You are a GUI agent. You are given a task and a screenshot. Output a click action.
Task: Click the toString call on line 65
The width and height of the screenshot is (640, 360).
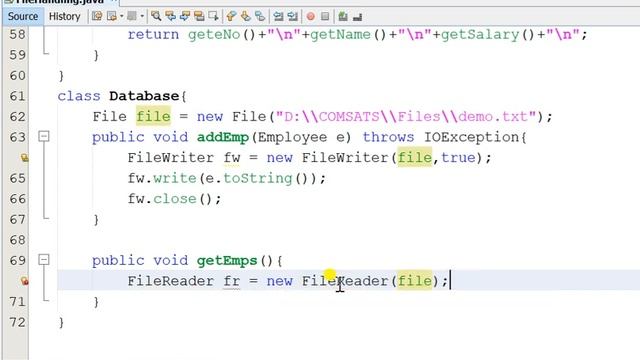click(x=258, y=178)
